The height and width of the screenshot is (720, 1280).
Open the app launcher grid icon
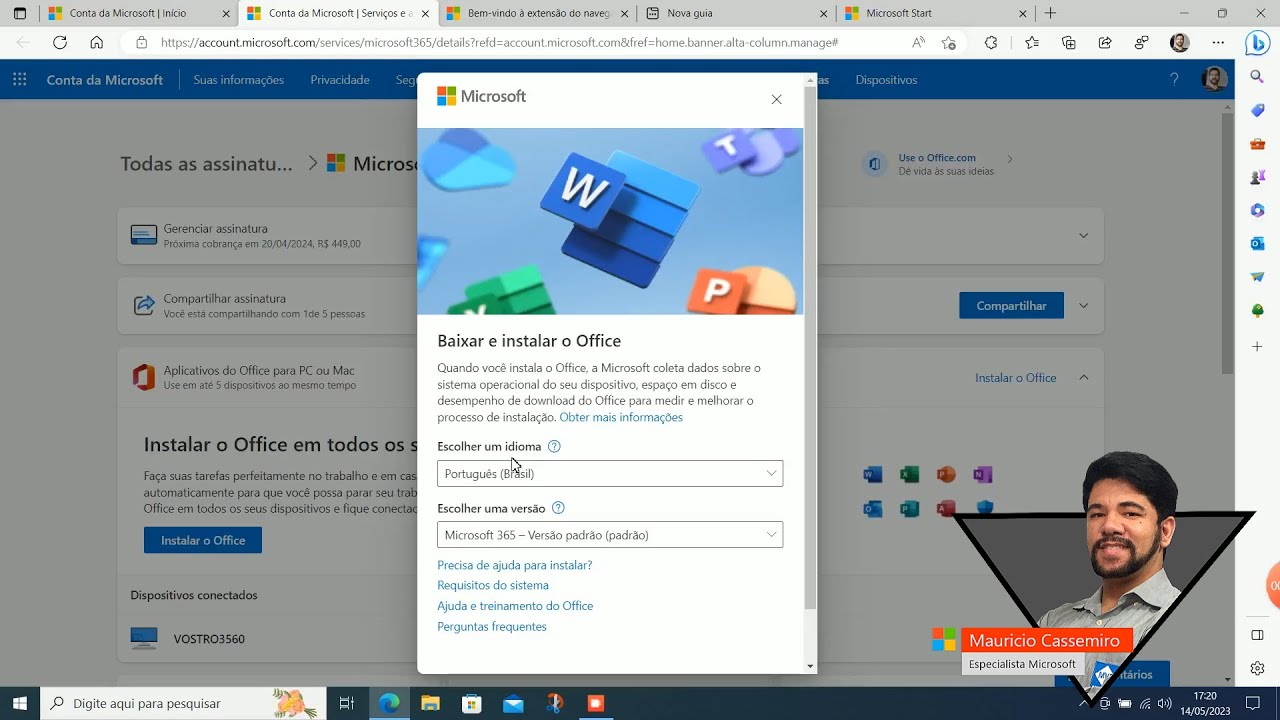point(19,80)
